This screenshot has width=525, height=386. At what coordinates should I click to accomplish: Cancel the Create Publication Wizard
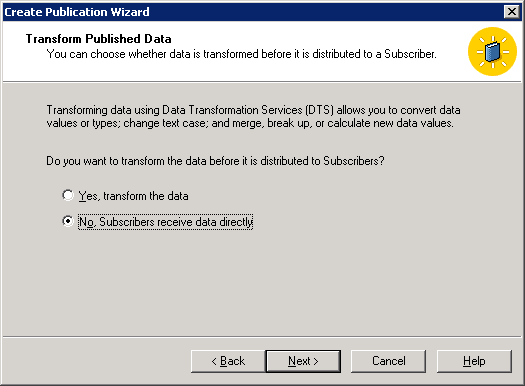pos(388,361)
